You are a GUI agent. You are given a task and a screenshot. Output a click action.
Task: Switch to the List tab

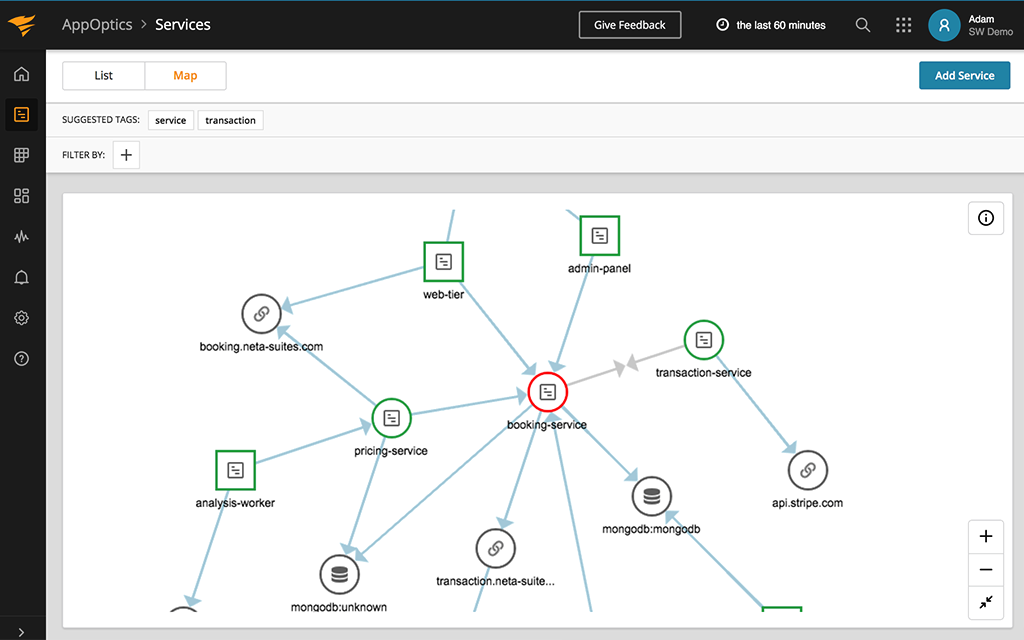point(103,76)
